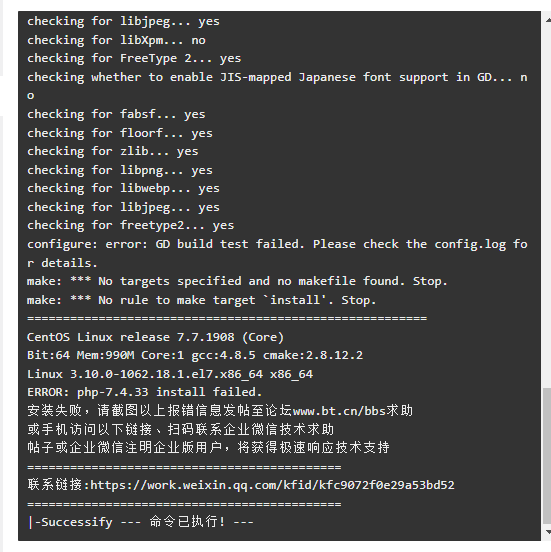Click the 'checking for libXpm... no' line
Screen dimensions: 551x552
click(116, 40)
